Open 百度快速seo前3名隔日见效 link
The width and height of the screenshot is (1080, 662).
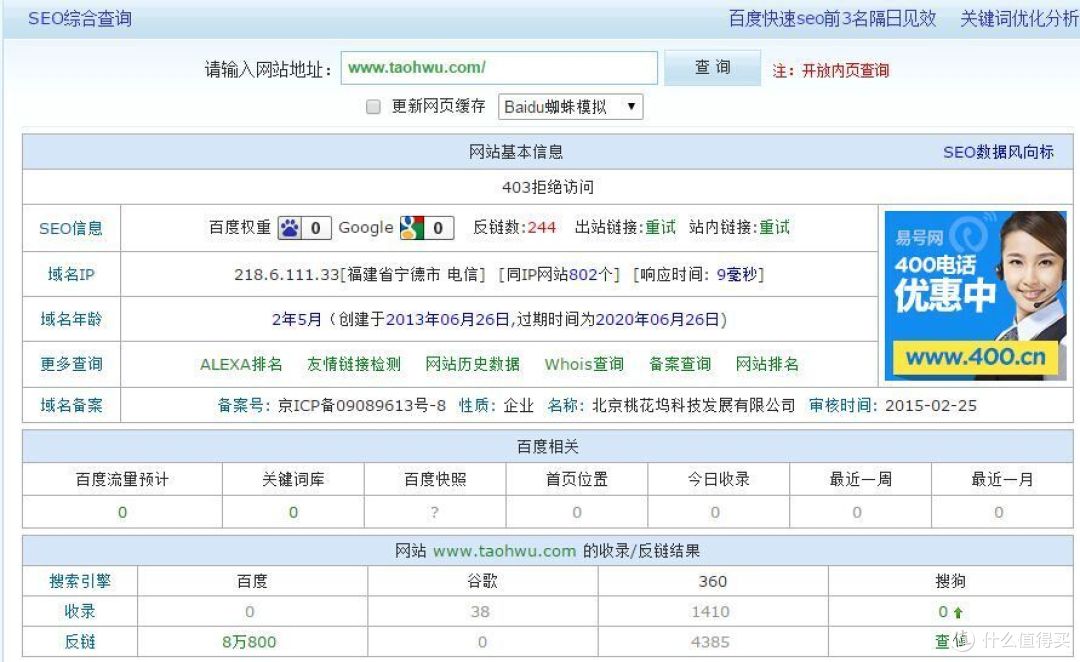832,19
